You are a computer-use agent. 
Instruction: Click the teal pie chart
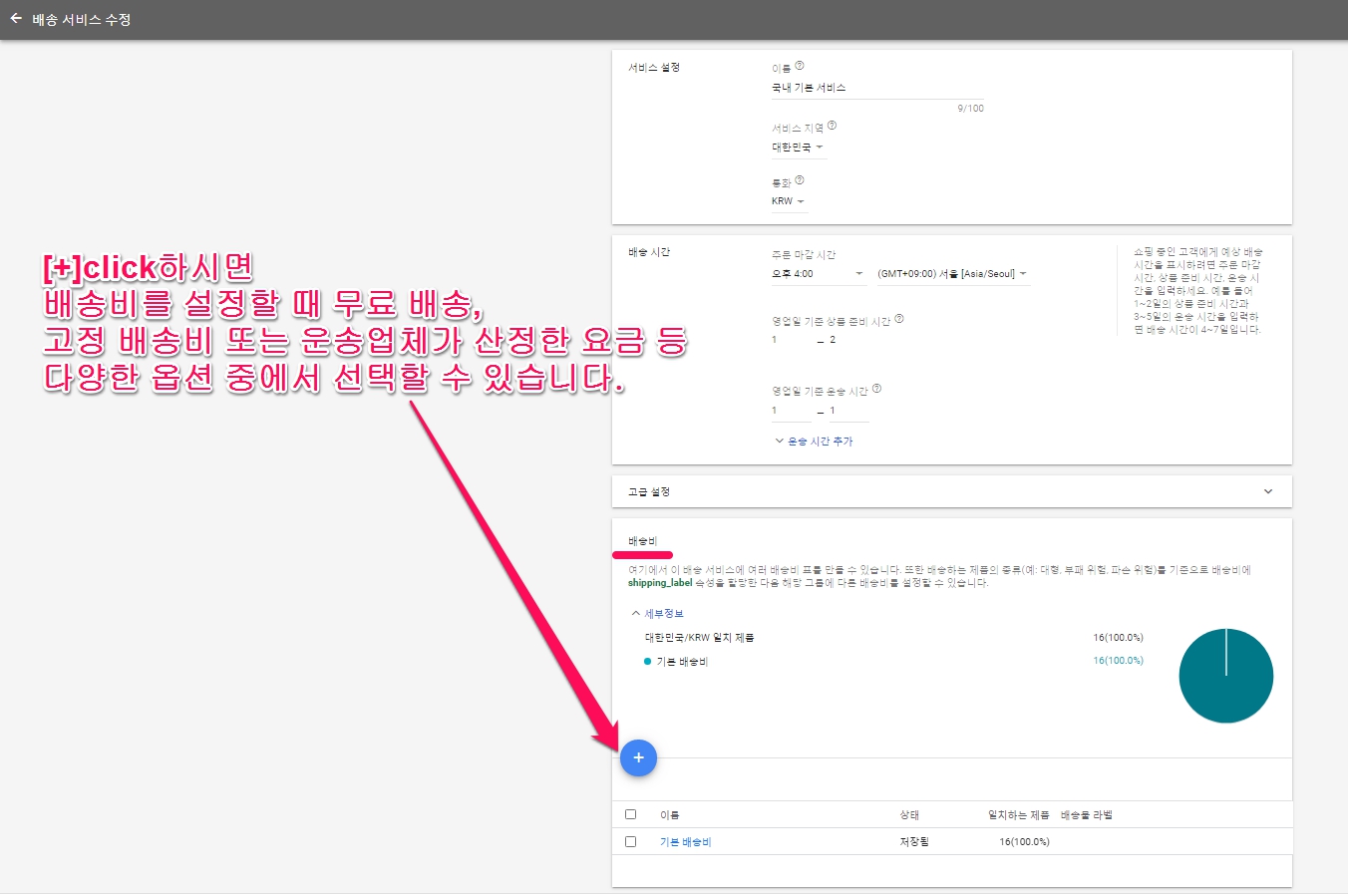(x=1226, y=676)
